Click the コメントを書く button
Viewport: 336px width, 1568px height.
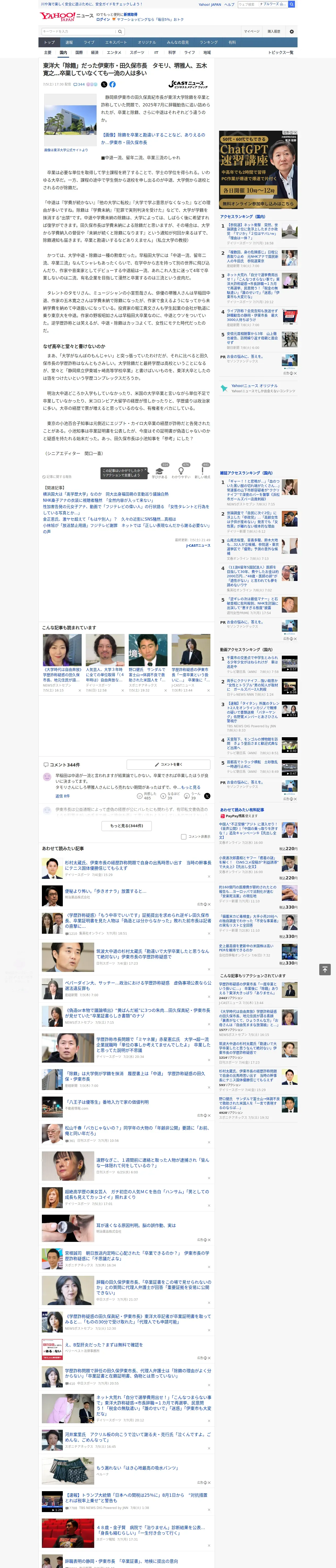169,764
